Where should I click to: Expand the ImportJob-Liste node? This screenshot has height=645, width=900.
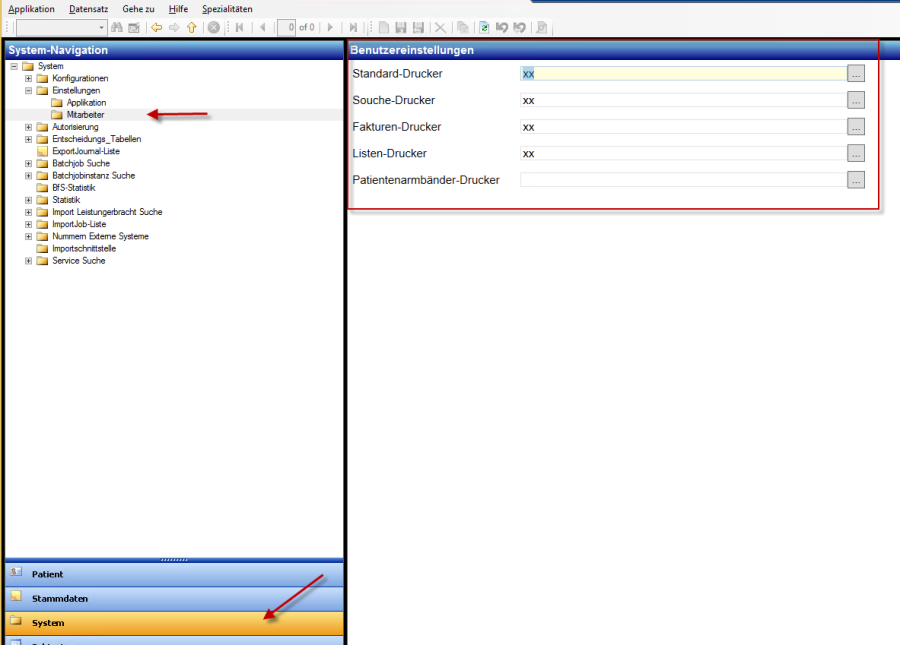tap(28, 224)
